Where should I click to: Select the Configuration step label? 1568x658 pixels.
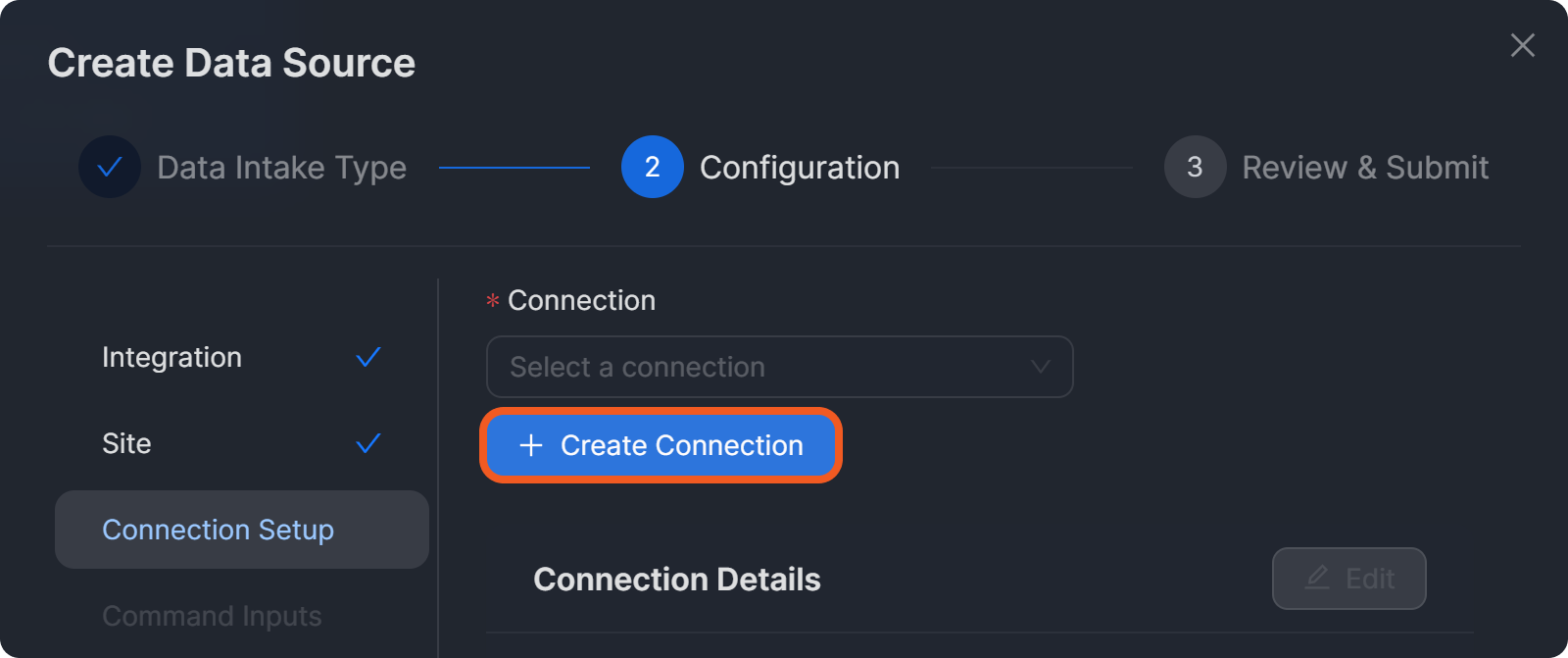799,168
